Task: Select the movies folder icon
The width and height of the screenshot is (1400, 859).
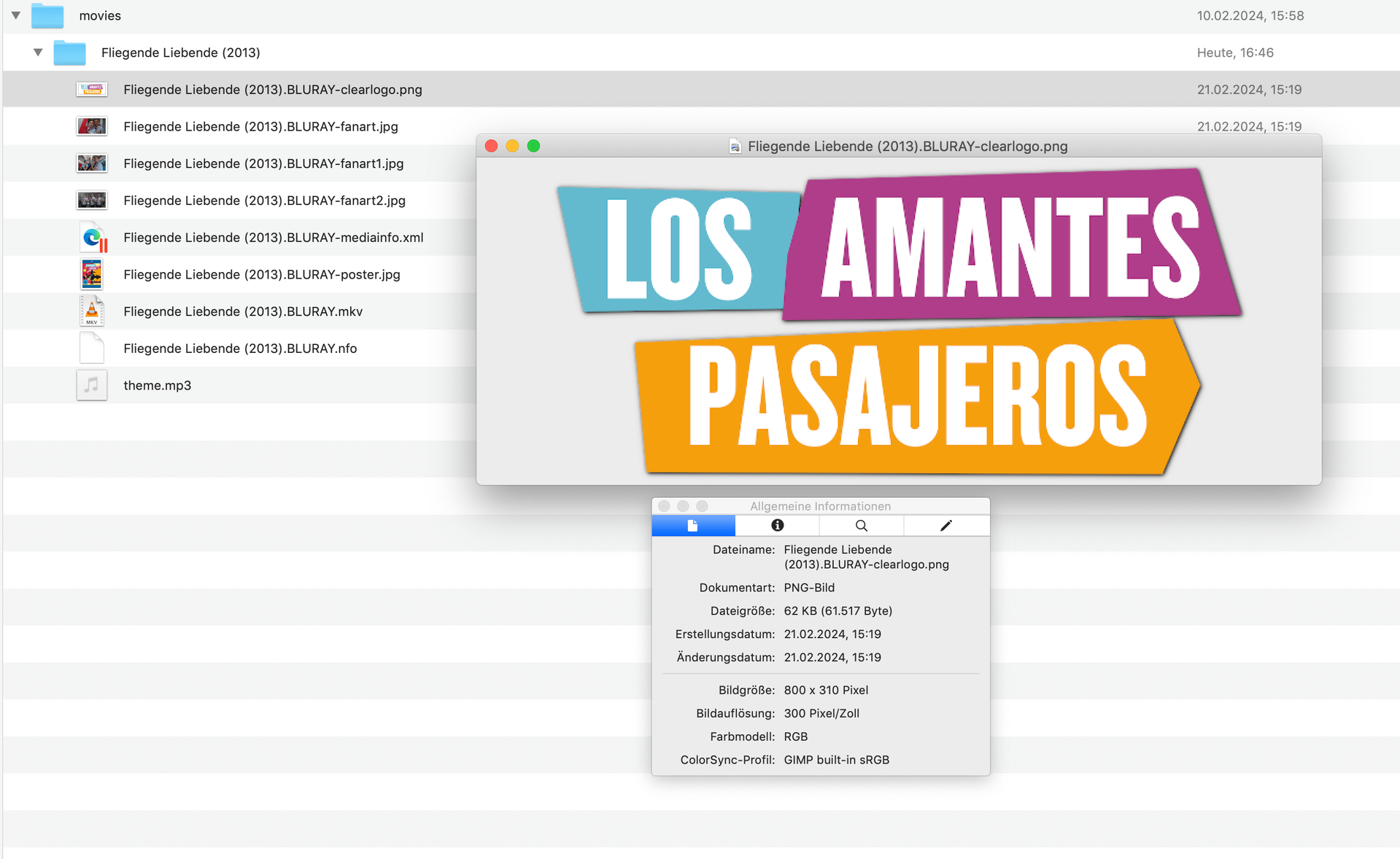Action: click(47, 15)
